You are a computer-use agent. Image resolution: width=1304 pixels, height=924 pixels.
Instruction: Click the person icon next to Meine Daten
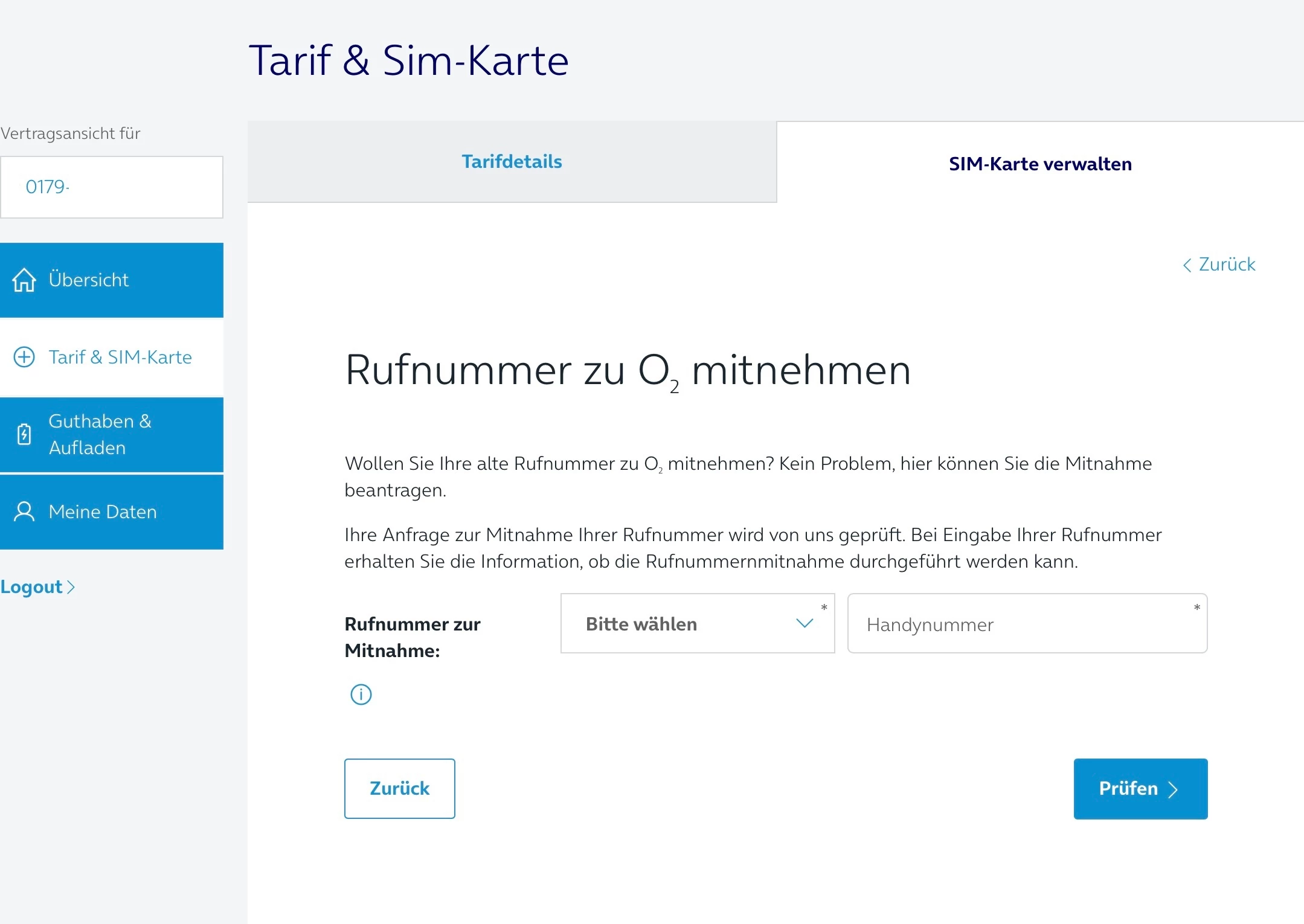(x=24, y=512)
